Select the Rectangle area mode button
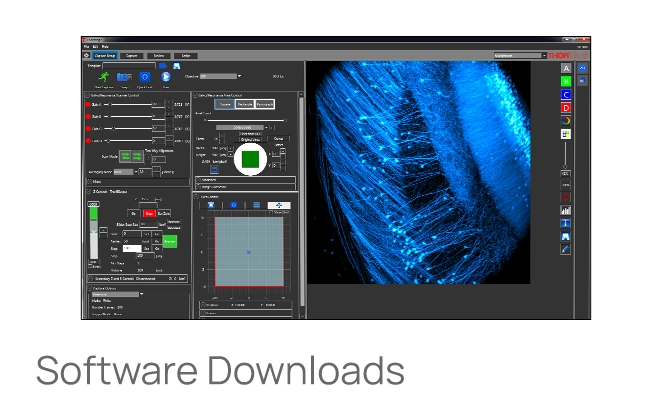Image resolution: width=672 pixels, height=420 pixels. pyautogui.click(x=245, y=104)
